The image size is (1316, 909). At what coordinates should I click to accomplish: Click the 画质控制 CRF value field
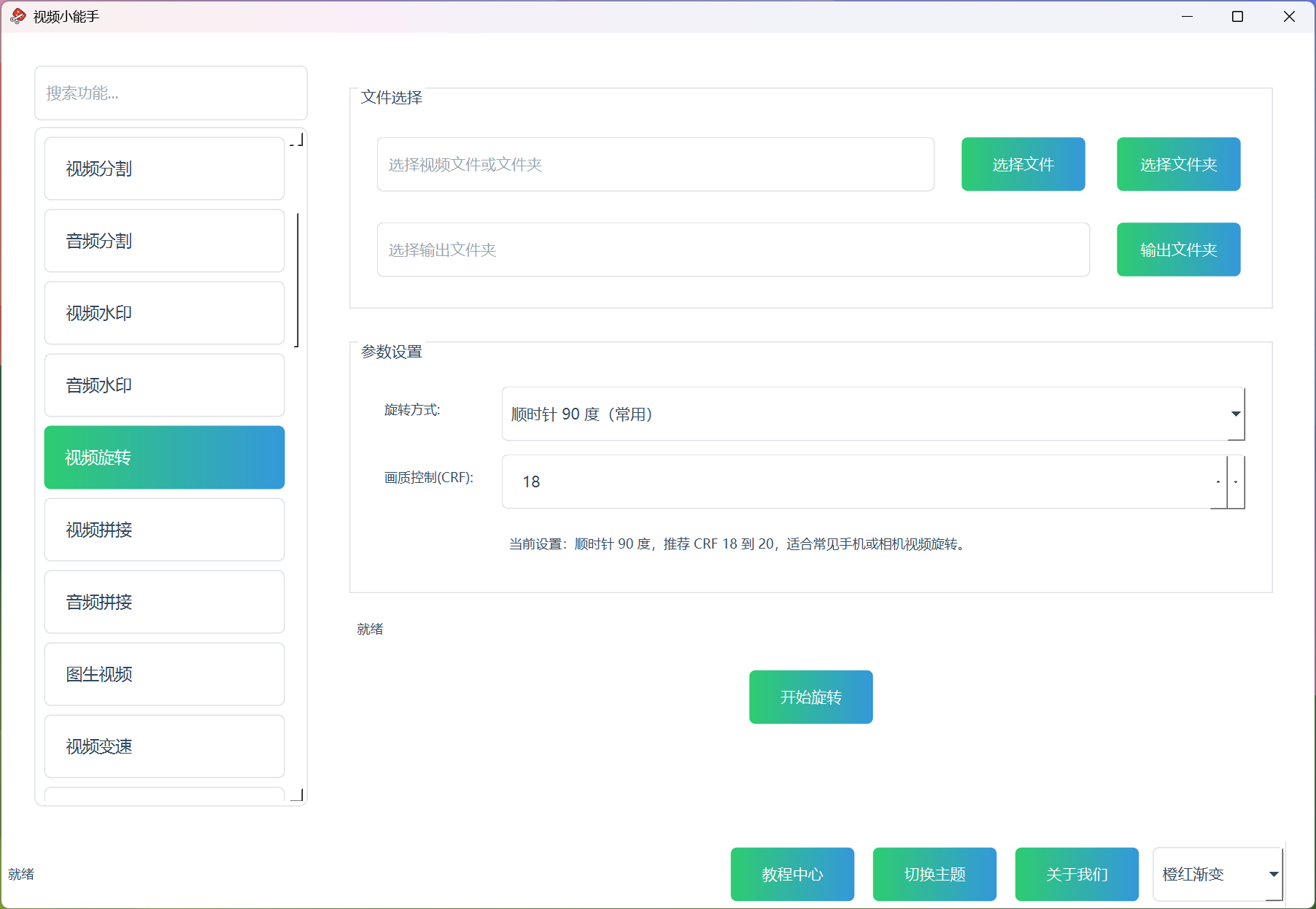(856, 481)
